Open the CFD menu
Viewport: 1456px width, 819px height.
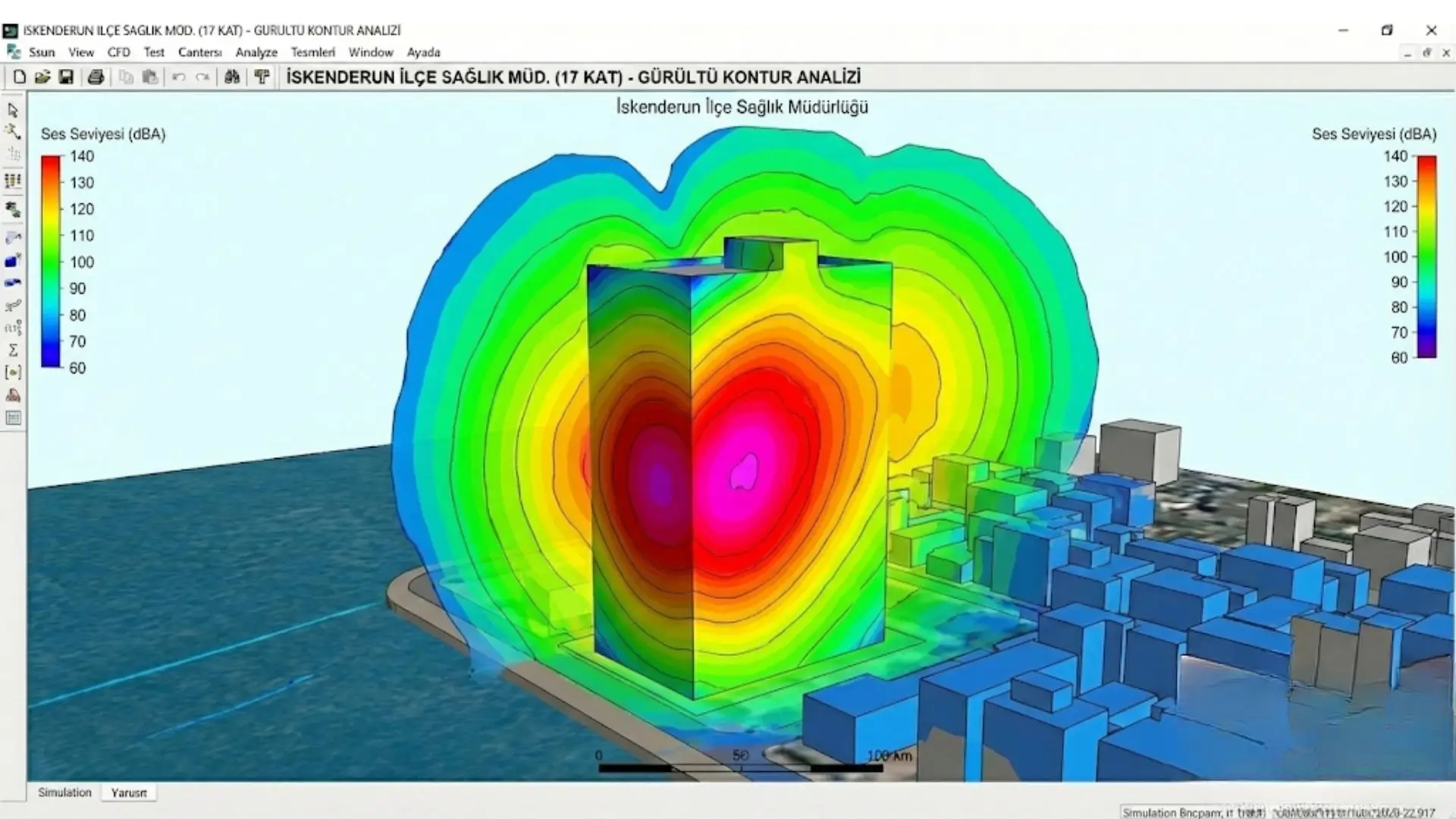[118, 52]
